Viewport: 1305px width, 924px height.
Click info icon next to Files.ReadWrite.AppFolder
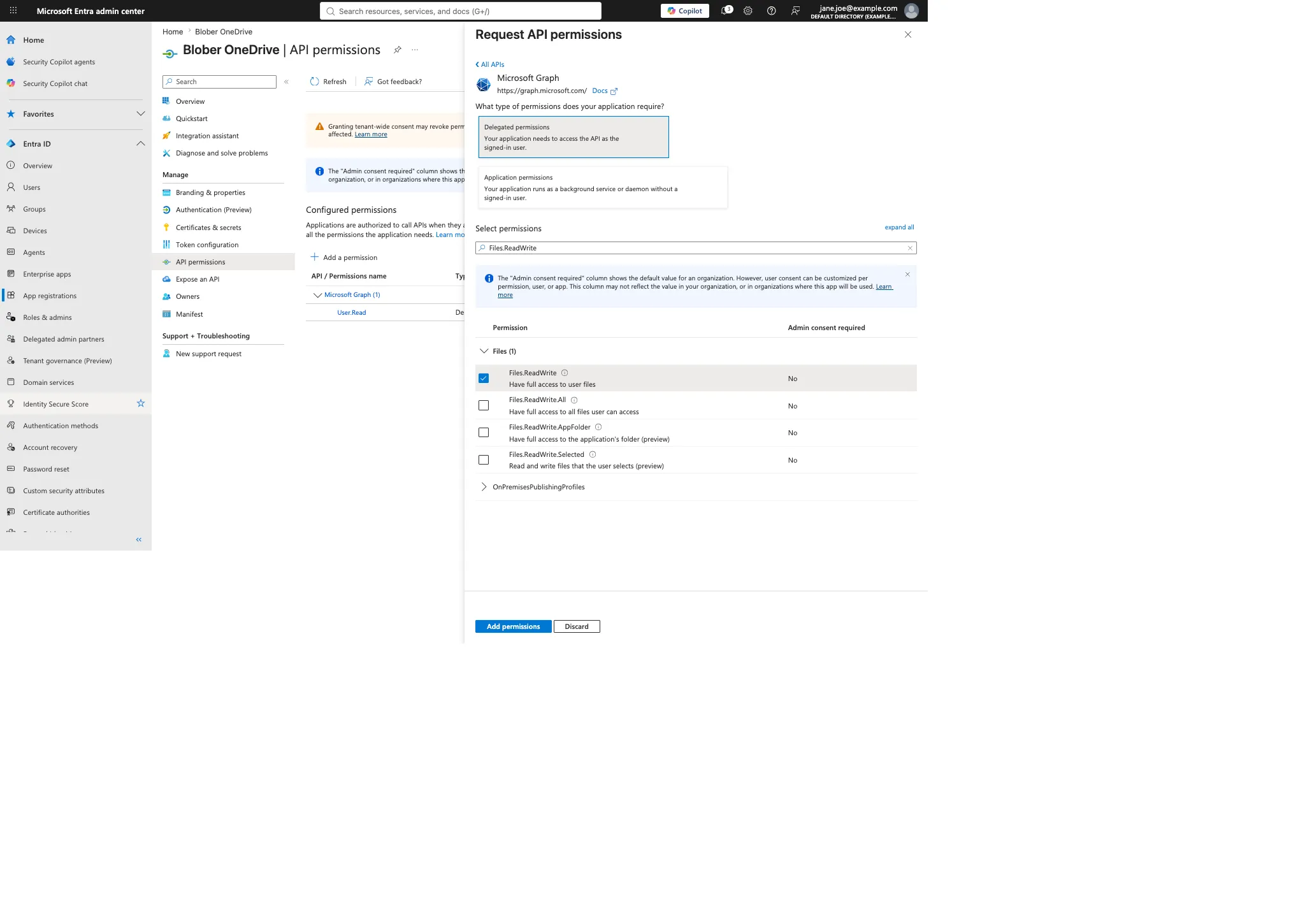click(598, 427)
